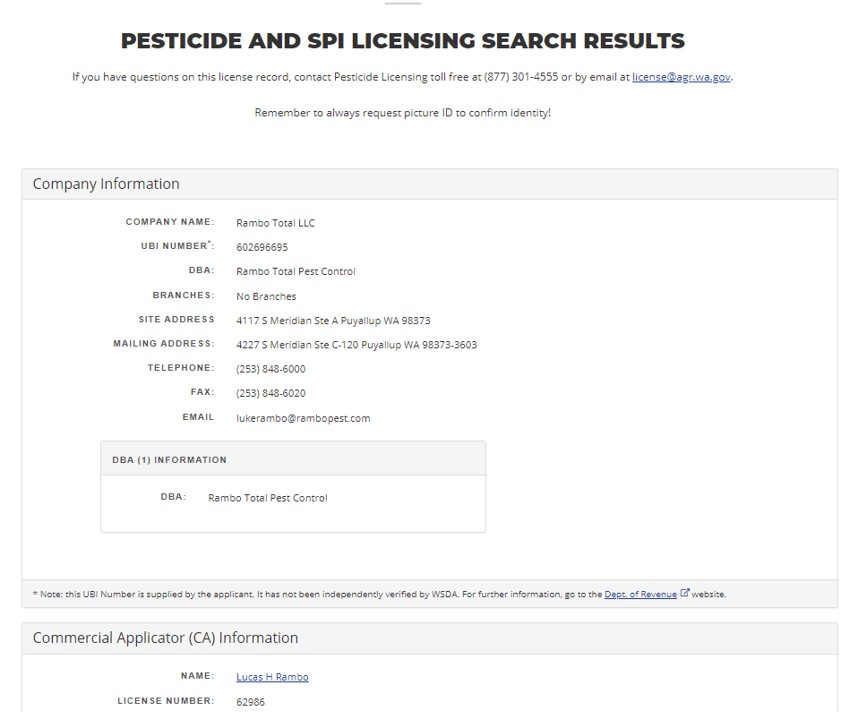858x712 pixels.
Task: Click the license@agr.wa.gov email link
Action: pyautogui.click(x=681, y=77)
